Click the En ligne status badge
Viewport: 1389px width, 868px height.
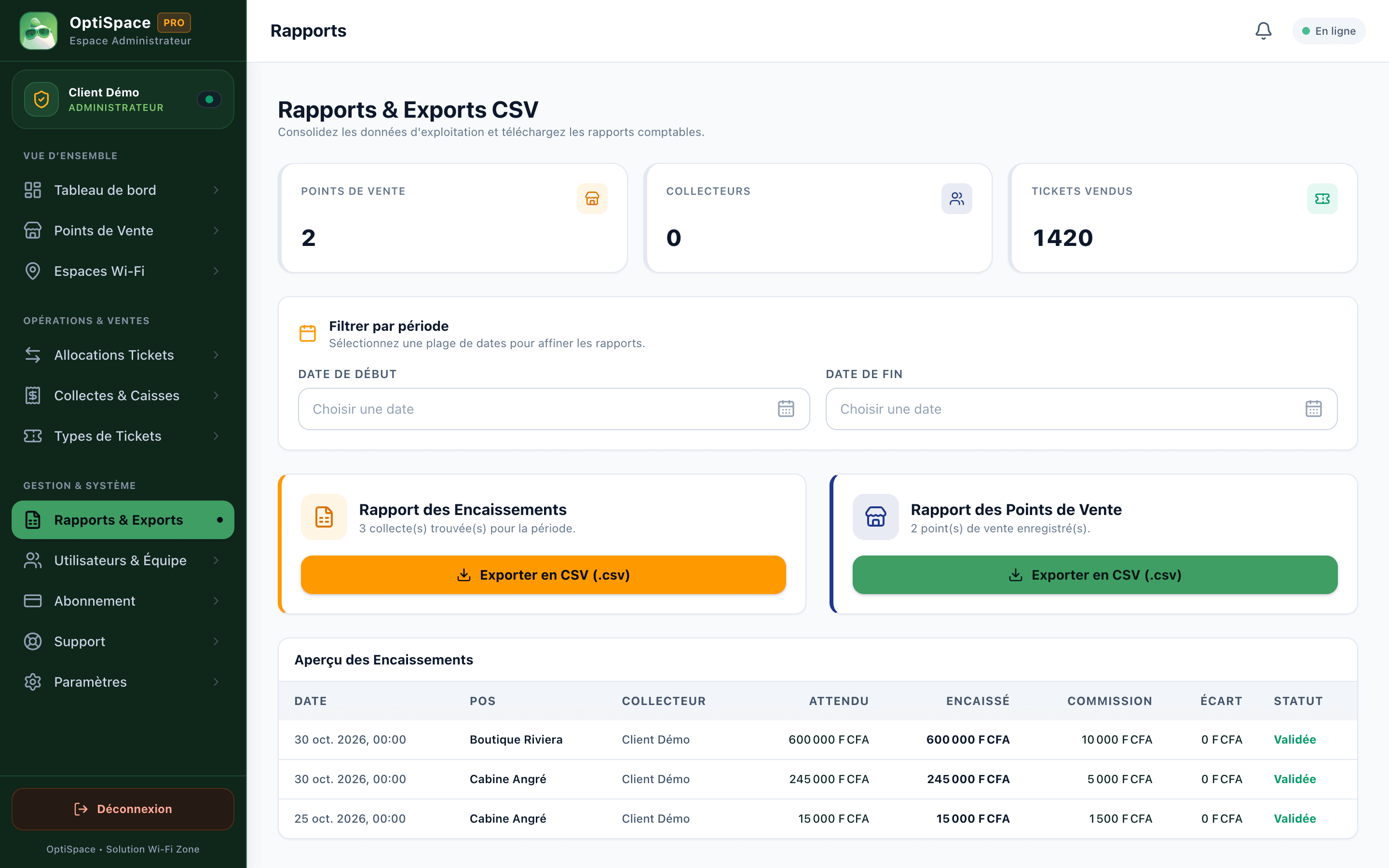[1329, 31]
